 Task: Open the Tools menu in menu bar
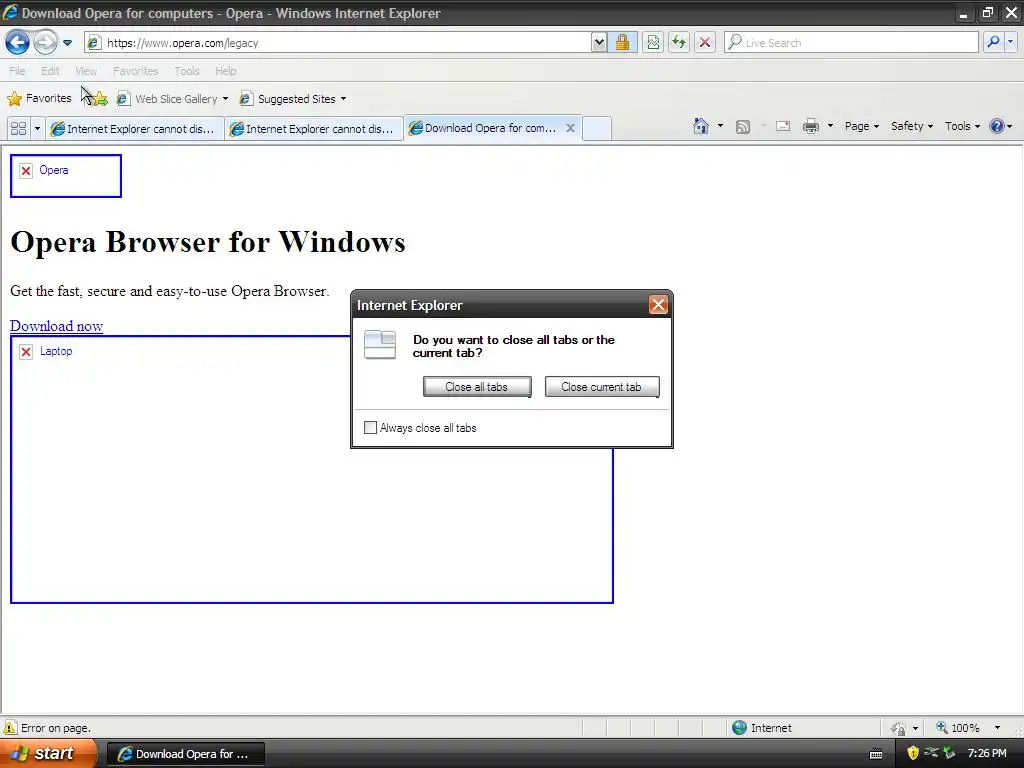[187, 71]
